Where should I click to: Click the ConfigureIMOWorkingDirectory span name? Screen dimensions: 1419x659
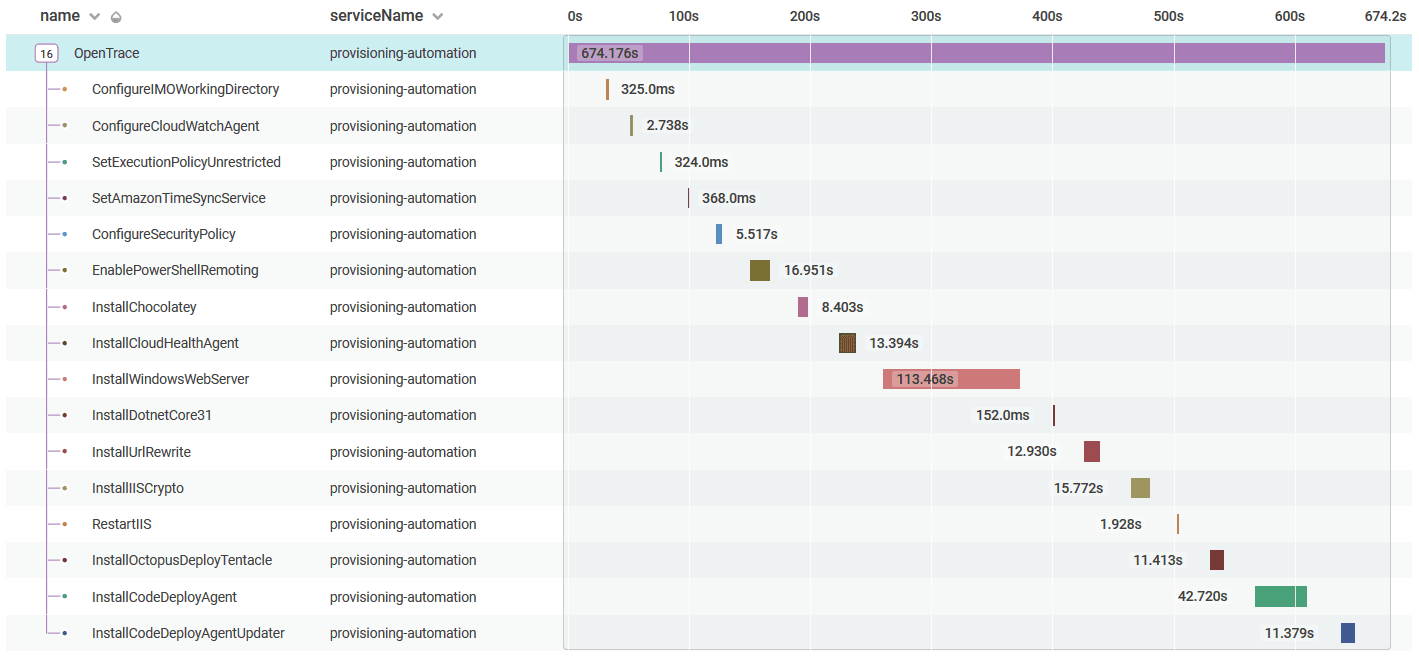[185, 89]
